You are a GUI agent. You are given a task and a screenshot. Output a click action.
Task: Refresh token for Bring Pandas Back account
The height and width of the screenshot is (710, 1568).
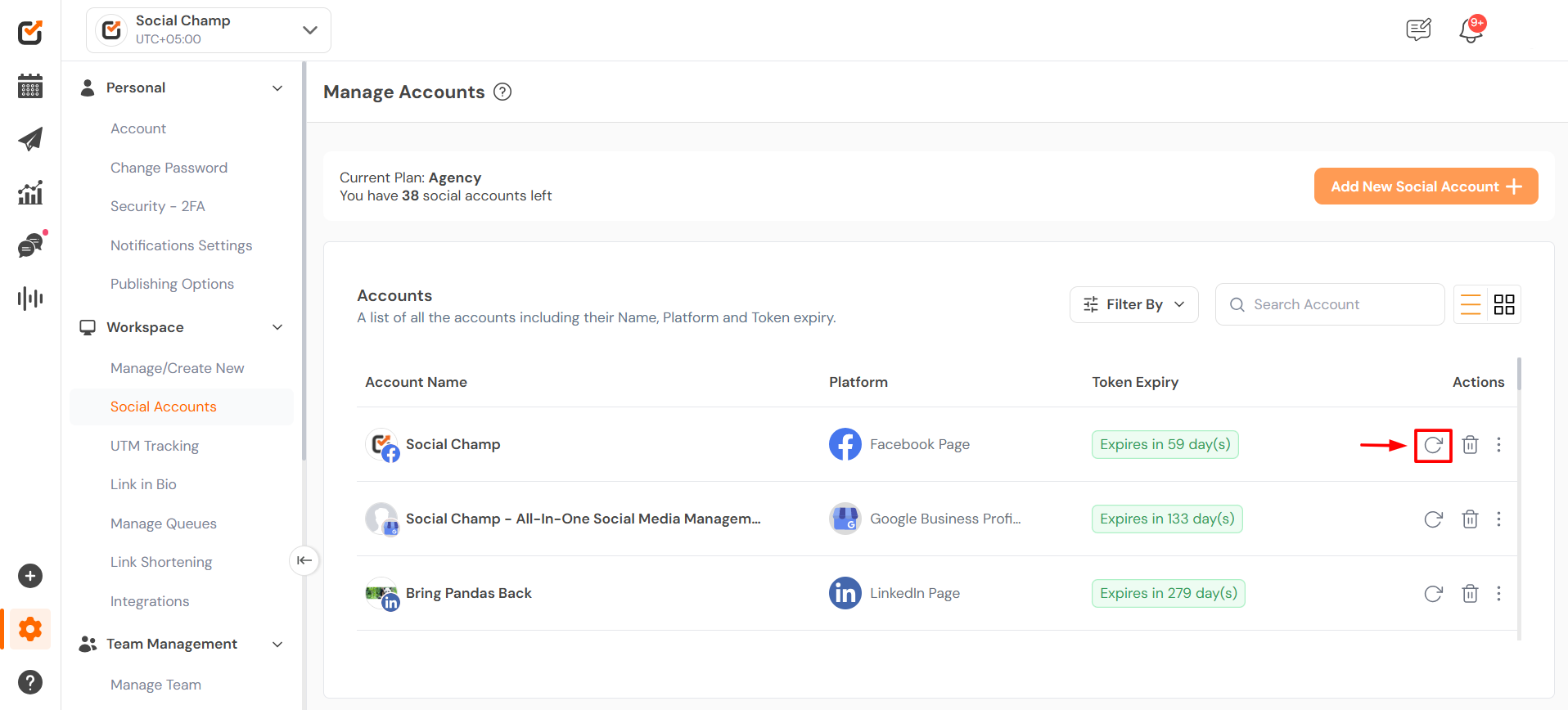(x=1433, y=594)
